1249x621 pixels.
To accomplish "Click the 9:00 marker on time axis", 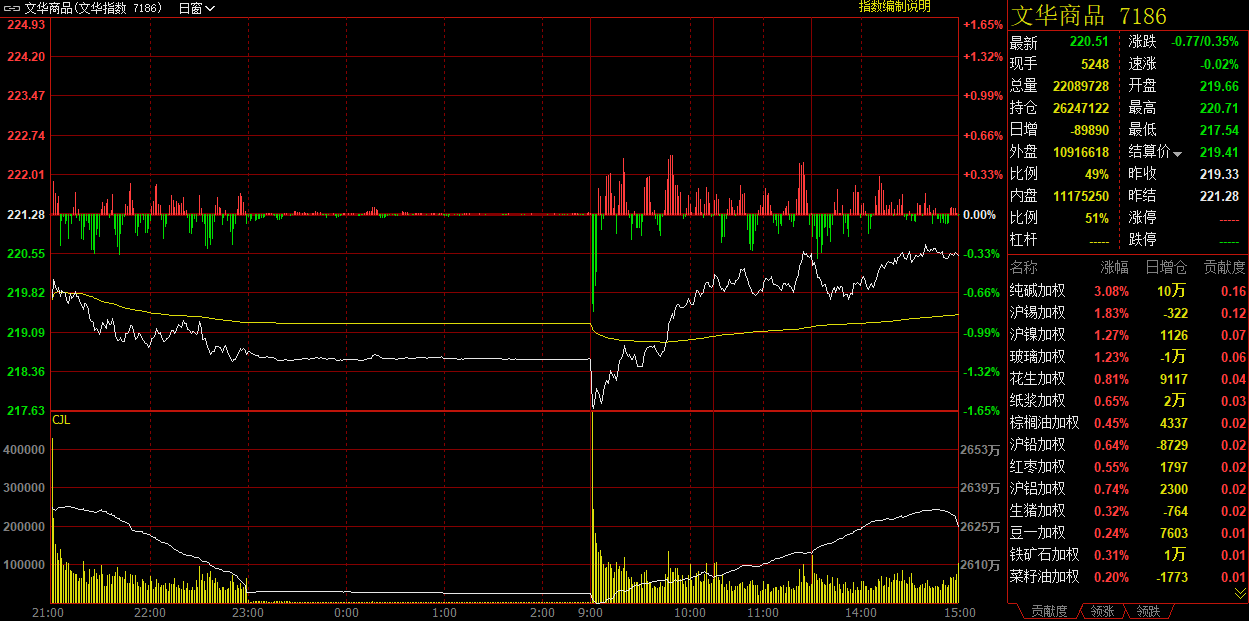I will point(591,612).
